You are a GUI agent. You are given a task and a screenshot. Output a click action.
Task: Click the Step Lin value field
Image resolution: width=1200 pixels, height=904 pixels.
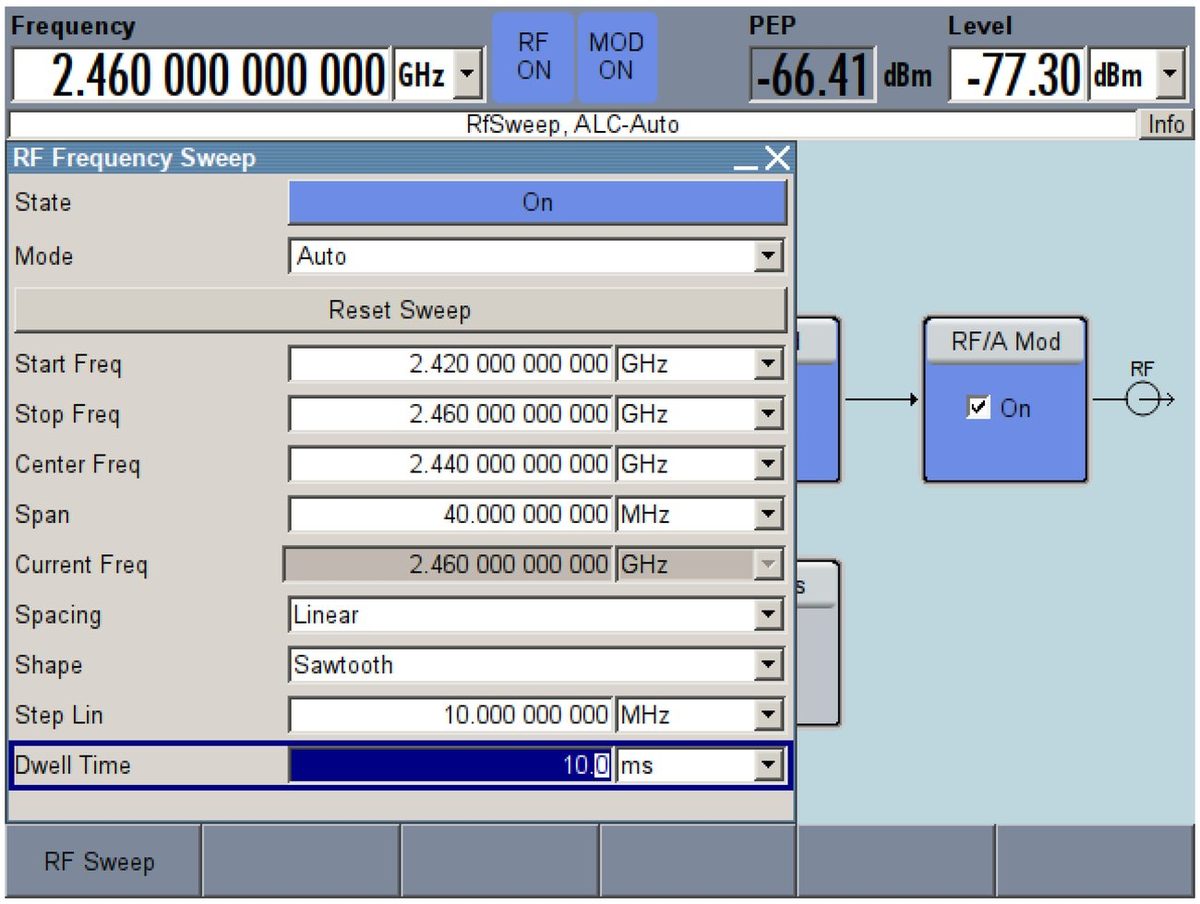[451, 715]
